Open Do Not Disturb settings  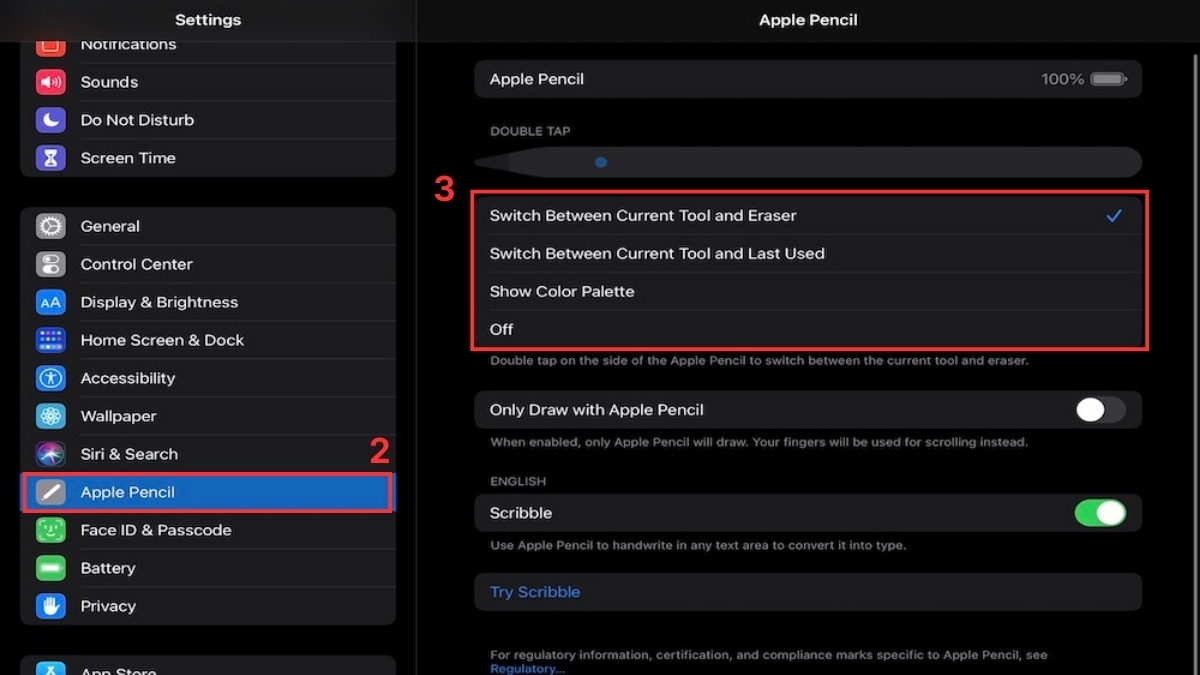[208, 120]
